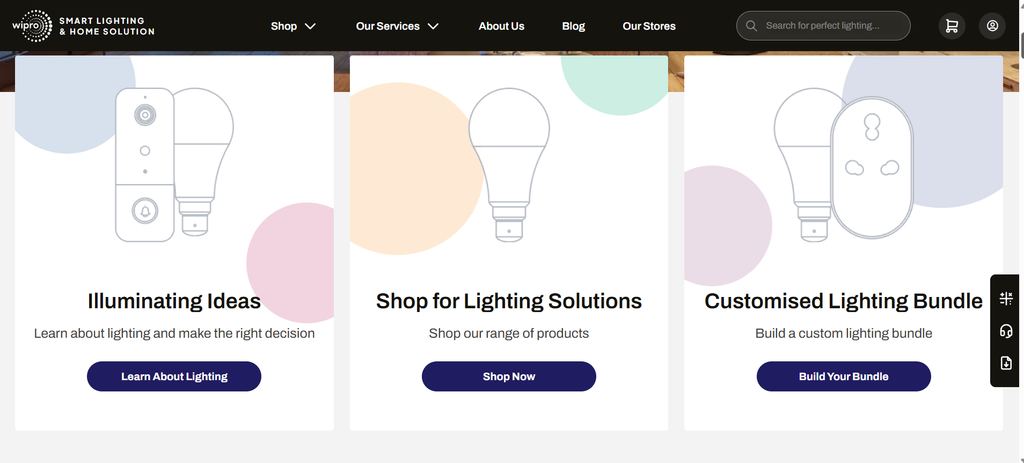Open the Our Stores page
Viewport: 1024px width, 463px height.
pos(648,26)
